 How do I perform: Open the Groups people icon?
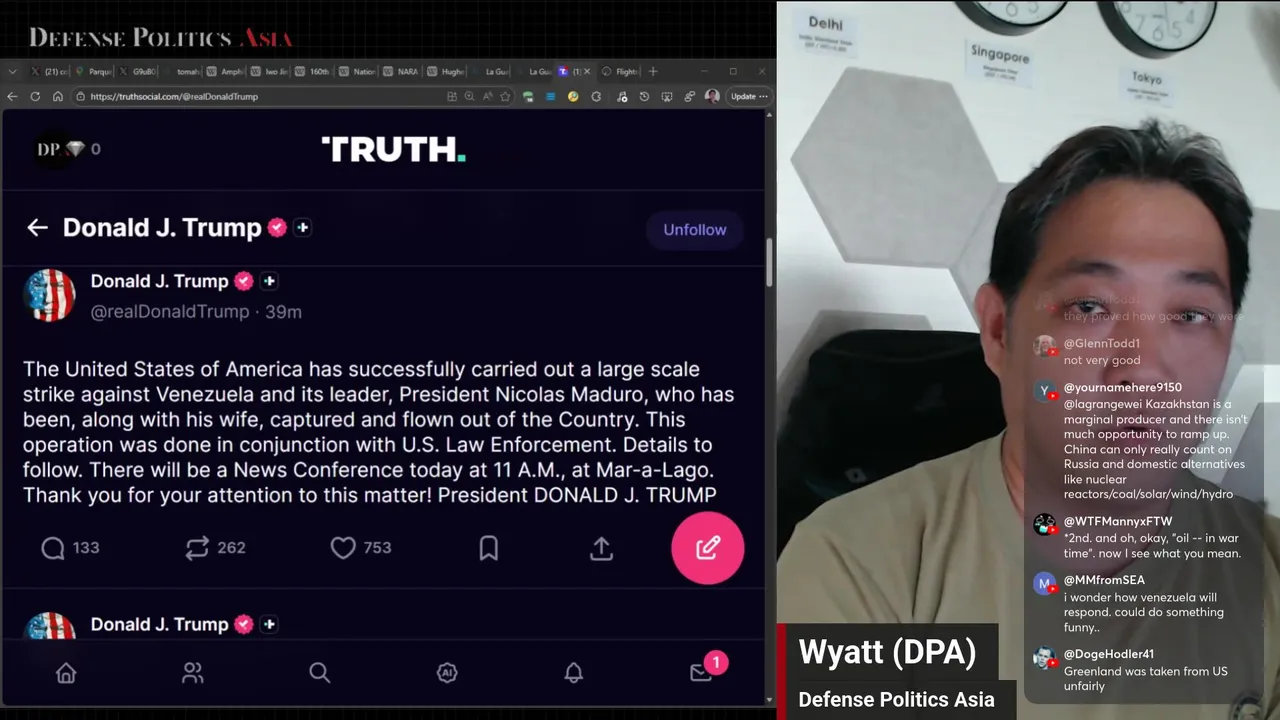193,673
